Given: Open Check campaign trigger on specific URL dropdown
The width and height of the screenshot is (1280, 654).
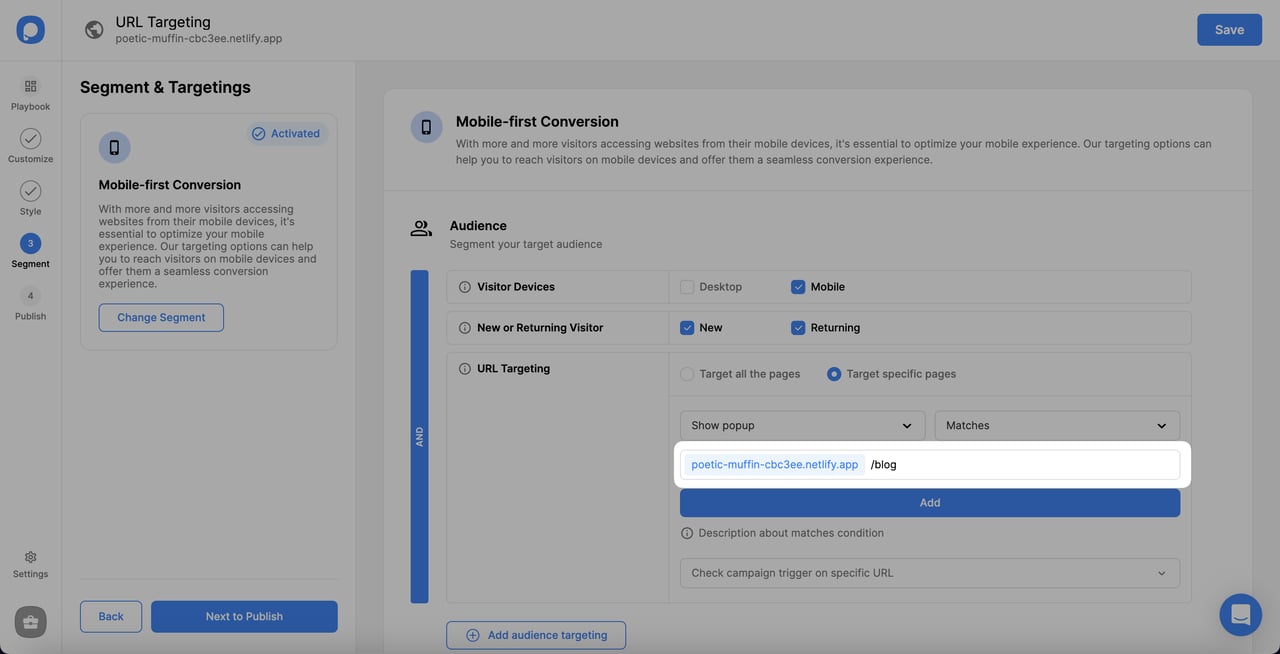Looking at the screenshot, I should [929, 573].
